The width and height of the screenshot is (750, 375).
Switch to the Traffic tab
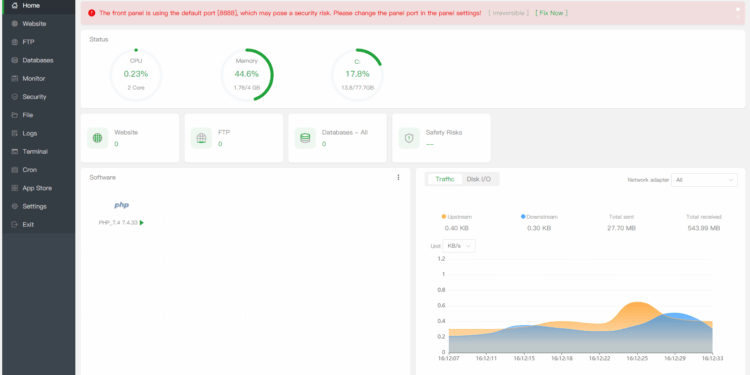point(445,179)
